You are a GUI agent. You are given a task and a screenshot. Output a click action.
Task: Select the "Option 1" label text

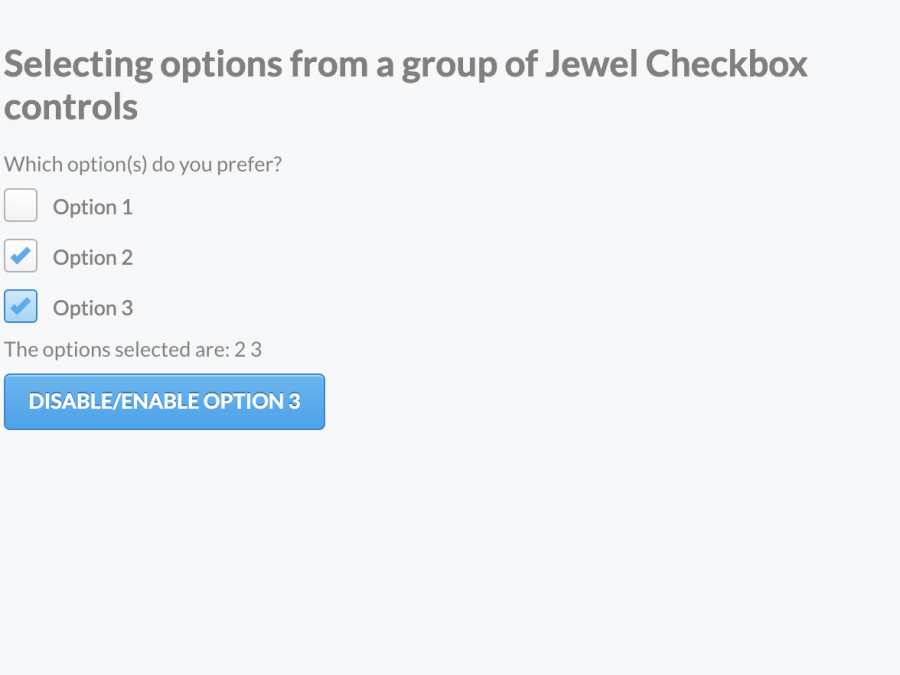[x=93, y=207]
